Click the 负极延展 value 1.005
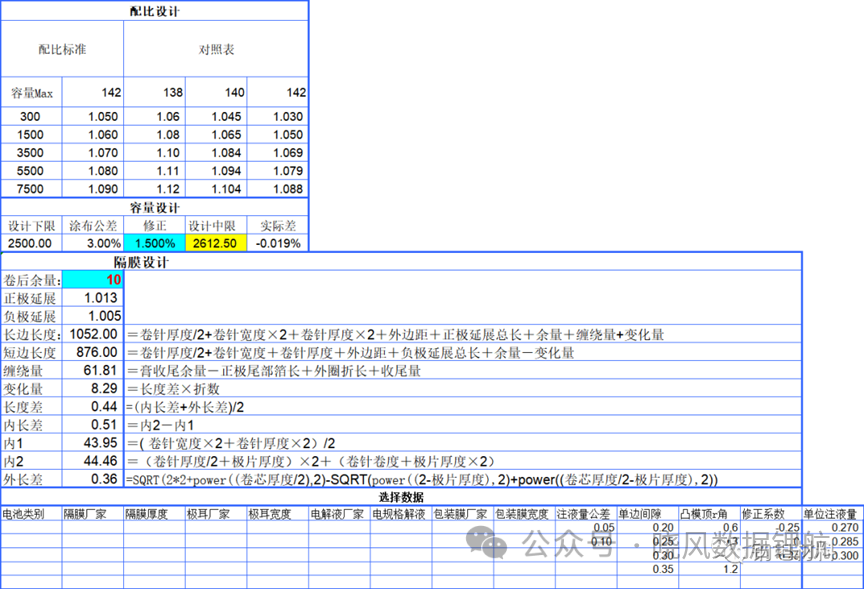The width and height of the screenshot is (864, 589). pos(93,316)
